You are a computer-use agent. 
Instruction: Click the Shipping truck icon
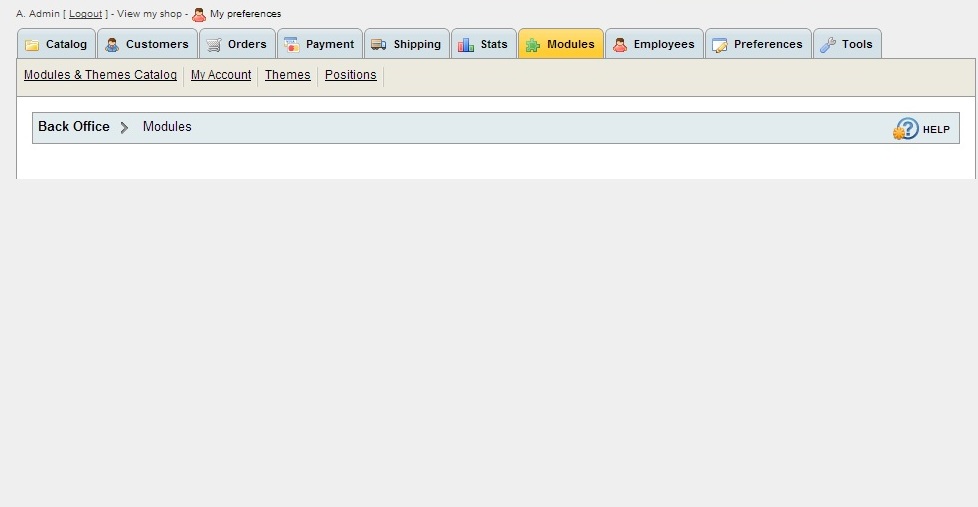379,45
